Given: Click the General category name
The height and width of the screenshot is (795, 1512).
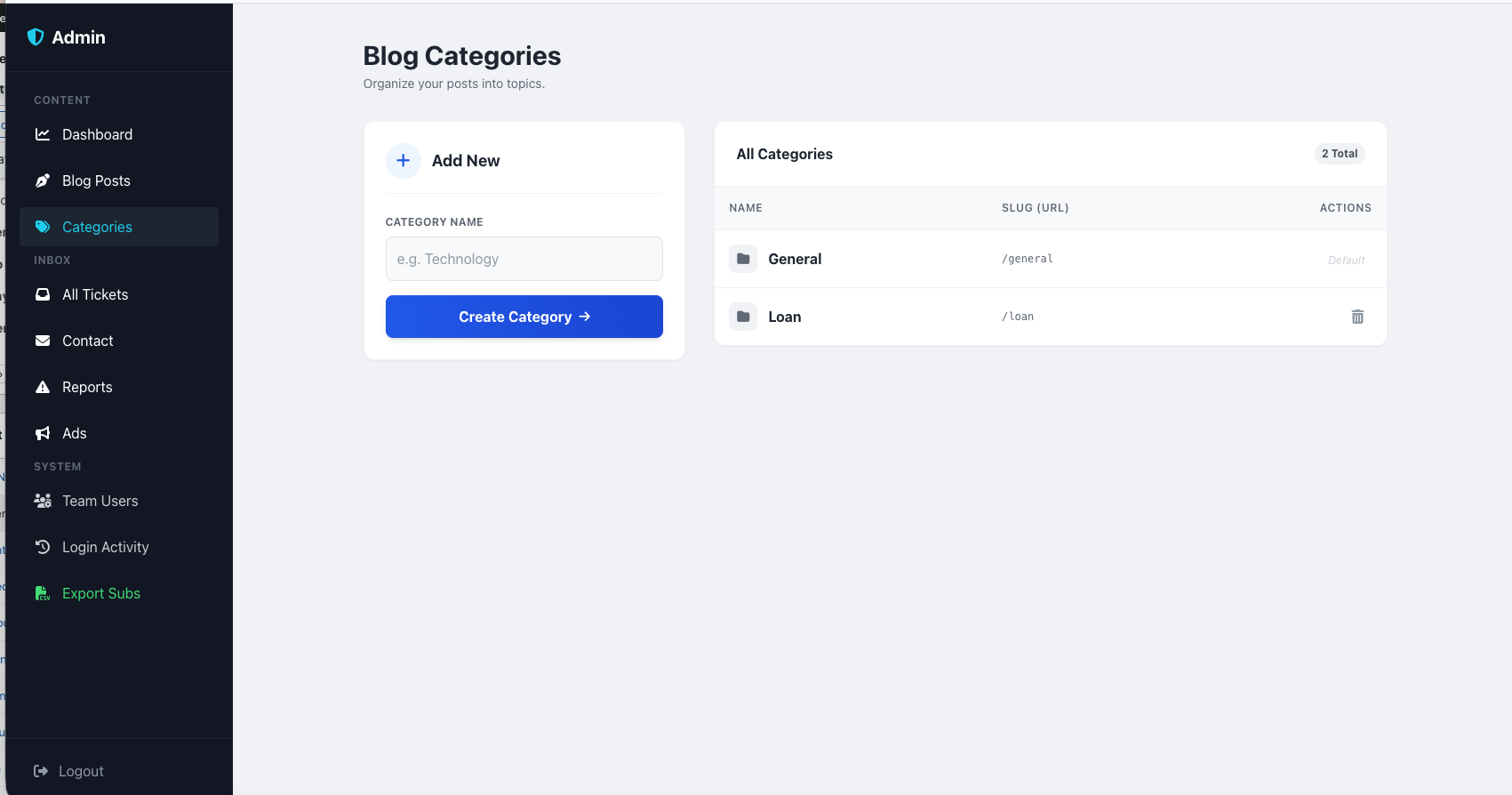Looking at the screenshot, I should tap(795, 259).
